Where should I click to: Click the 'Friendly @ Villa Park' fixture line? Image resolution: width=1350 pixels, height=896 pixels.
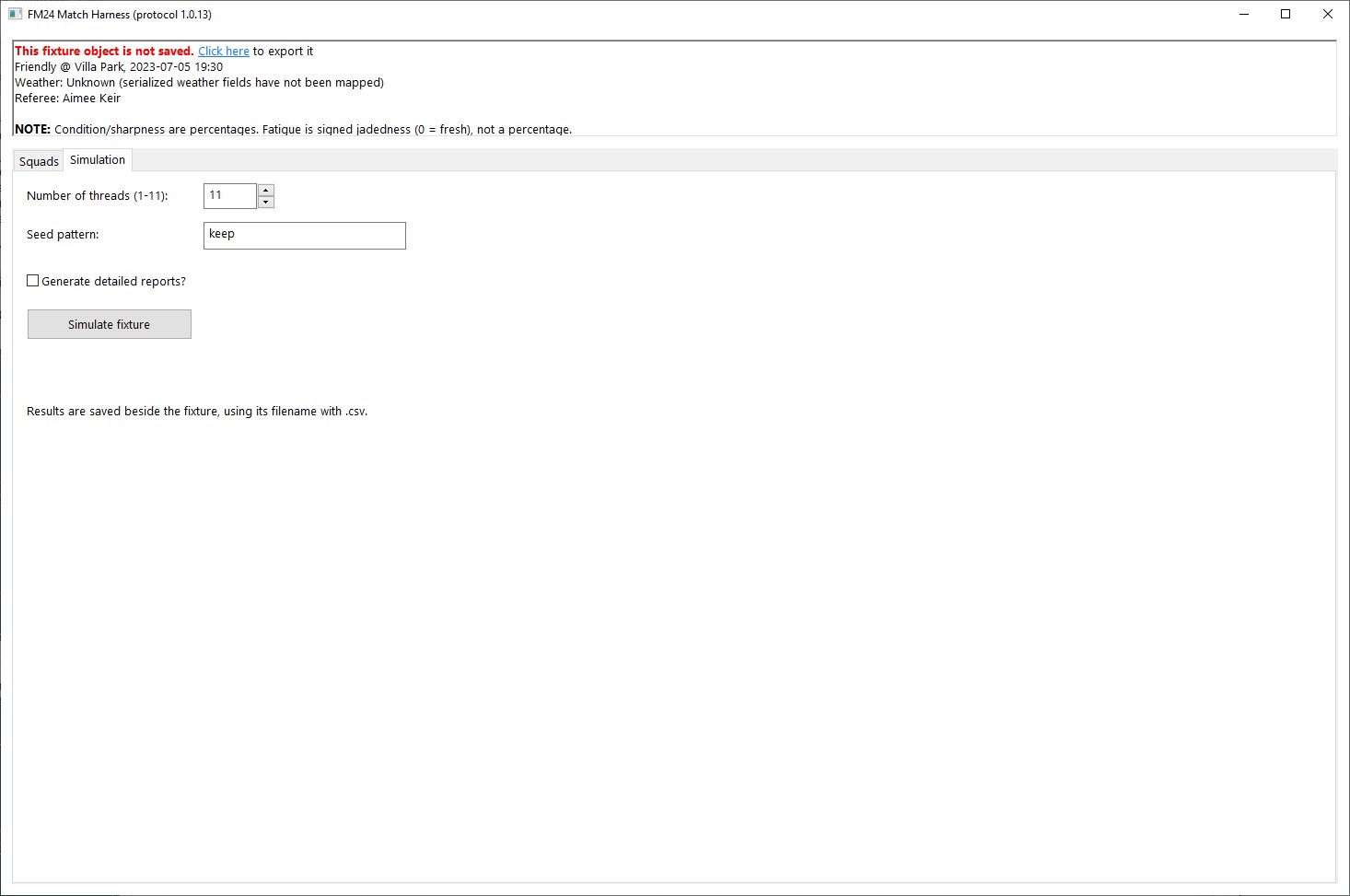(x=119, y=67)
